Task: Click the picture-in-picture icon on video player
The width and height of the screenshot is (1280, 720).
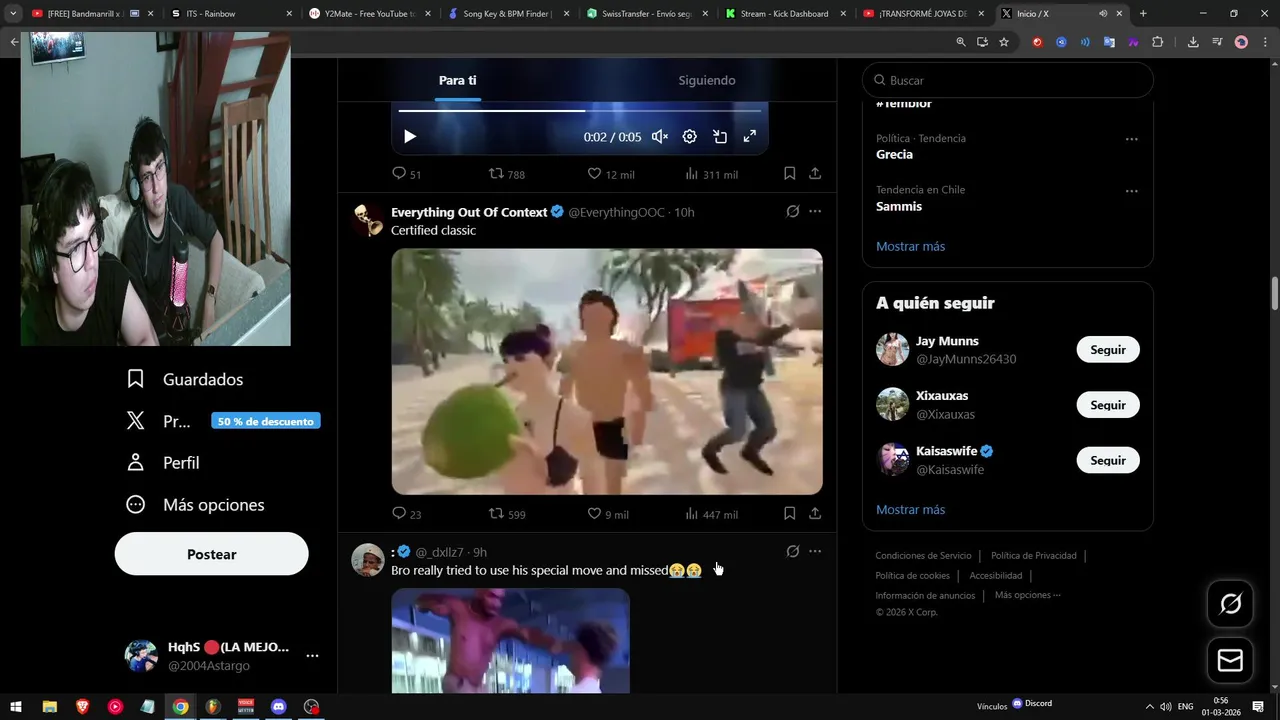Action: [720, 137]
